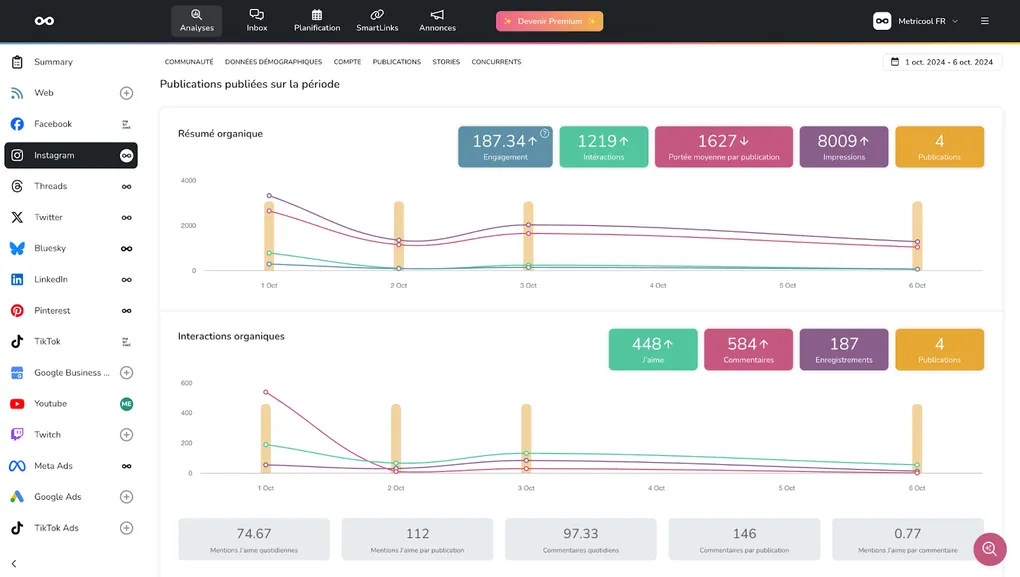The image size is (1020, 577).
Task: Open the hamburger menu
Action: tap(985, 21)
